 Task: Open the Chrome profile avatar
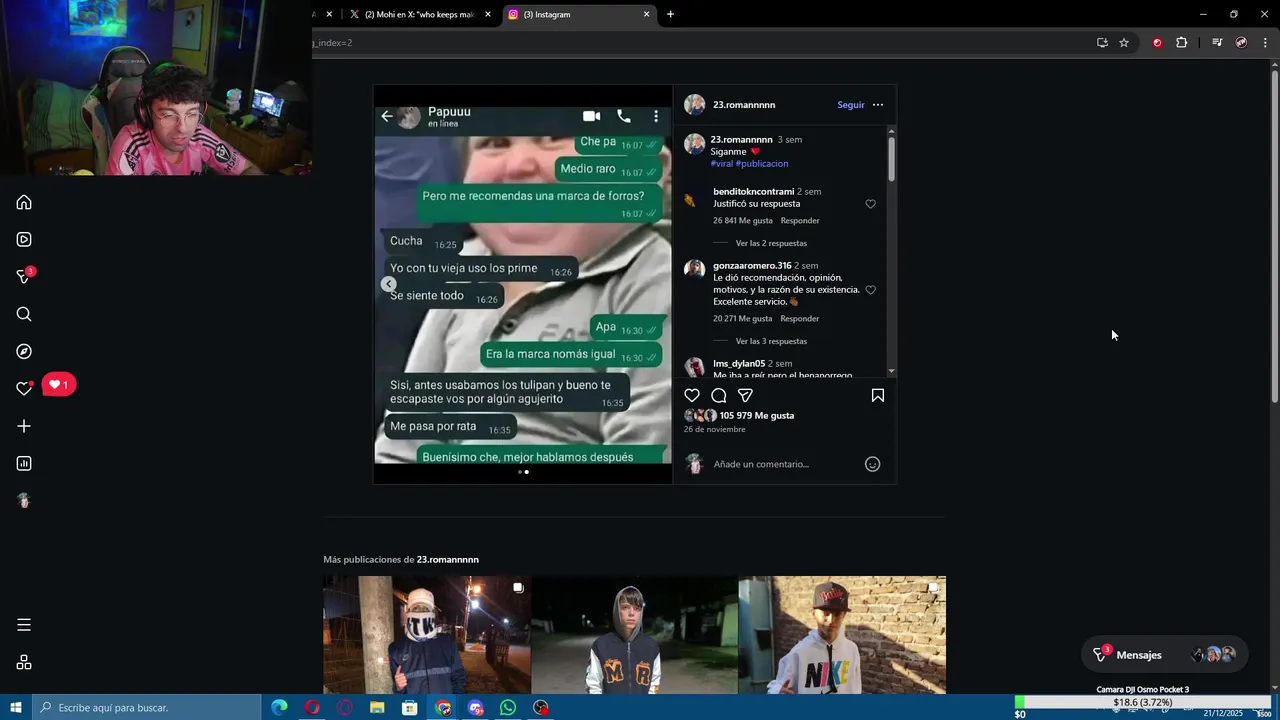1241,43
